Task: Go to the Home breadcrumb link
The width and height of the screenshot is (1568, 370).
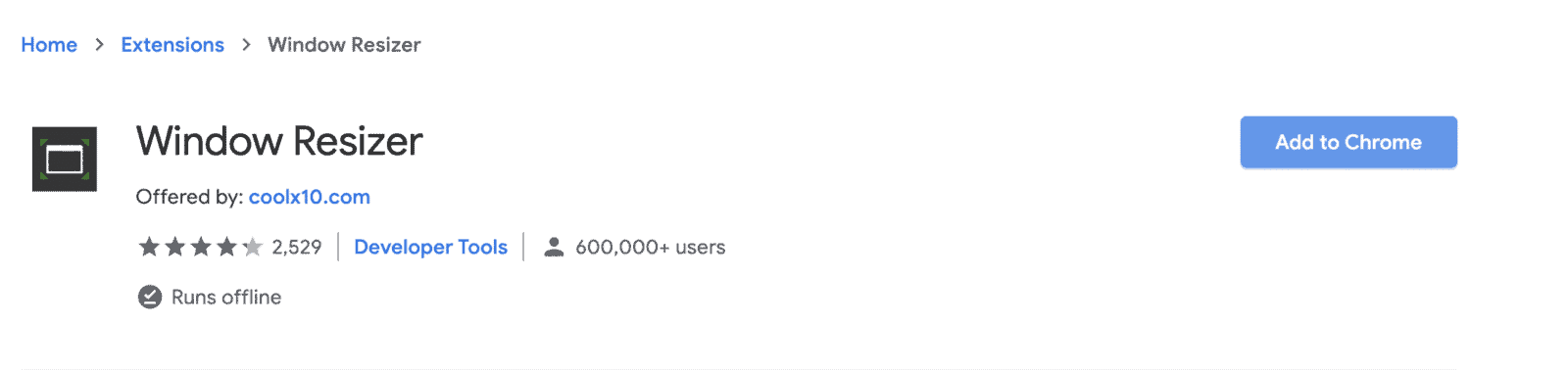Action: [49, 45]
